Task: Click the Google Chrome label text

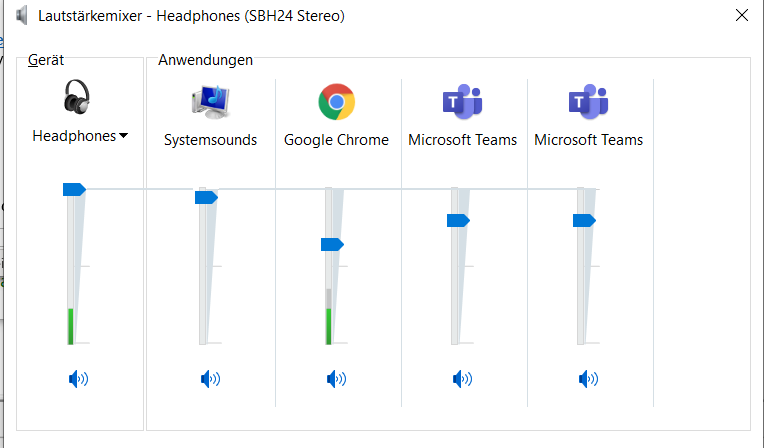Action: coord(336,140)
